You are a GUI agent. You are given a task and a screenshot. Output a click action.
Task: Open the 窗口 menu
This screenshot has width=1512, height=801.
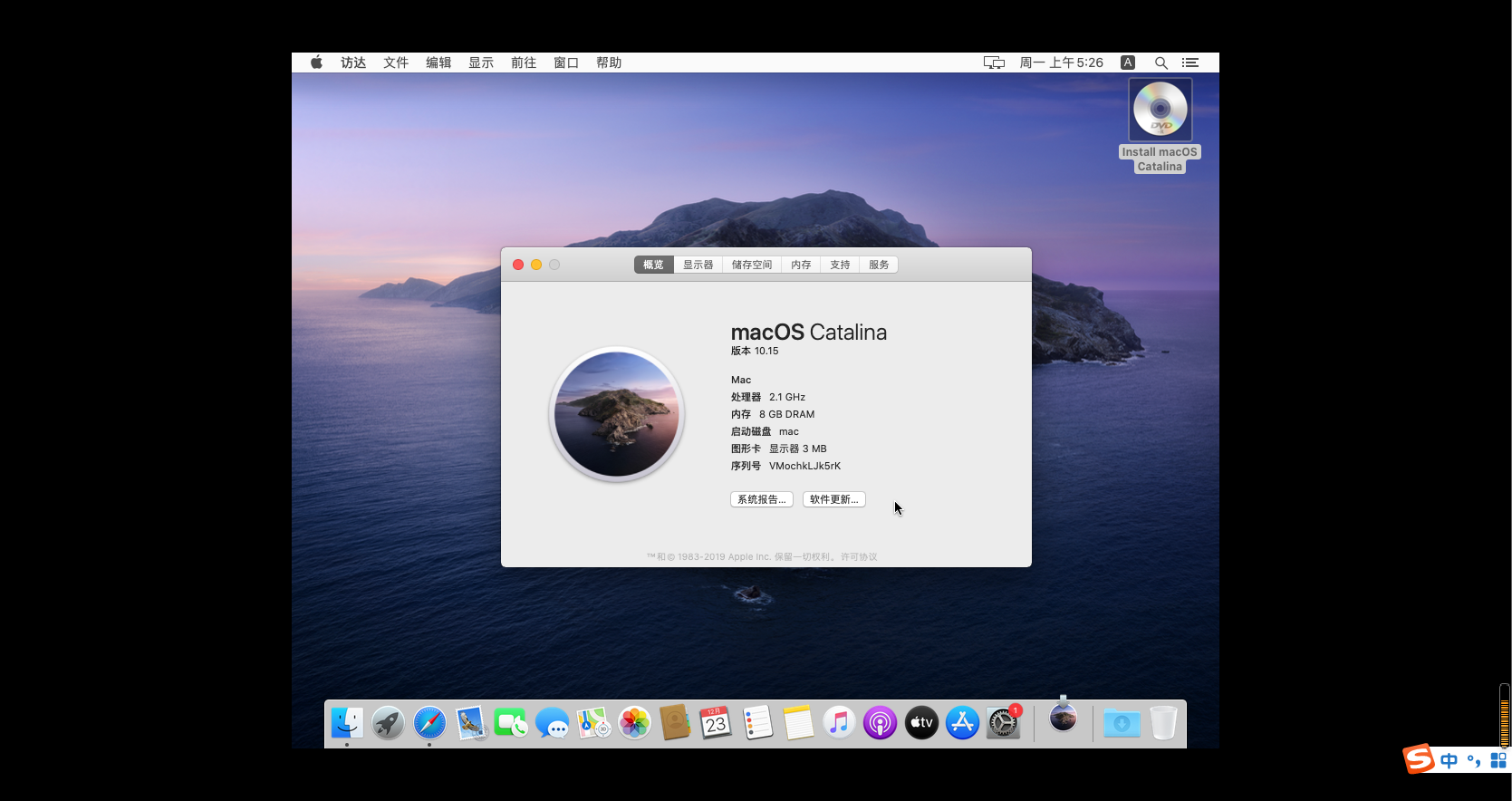pos(566,63)
